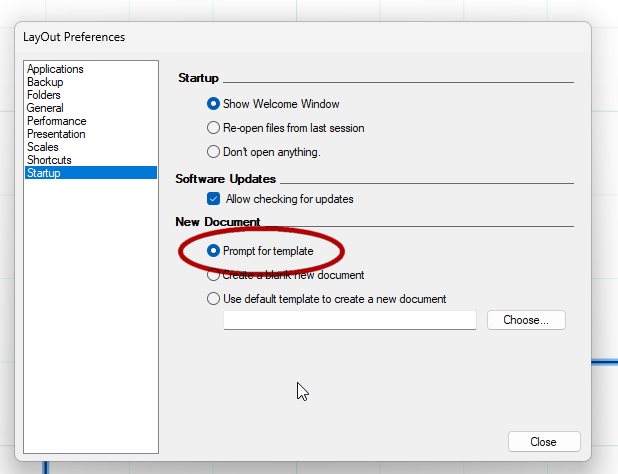
Task: Click the default template path field
Action: pyautogui.click(x=350, y=320)
